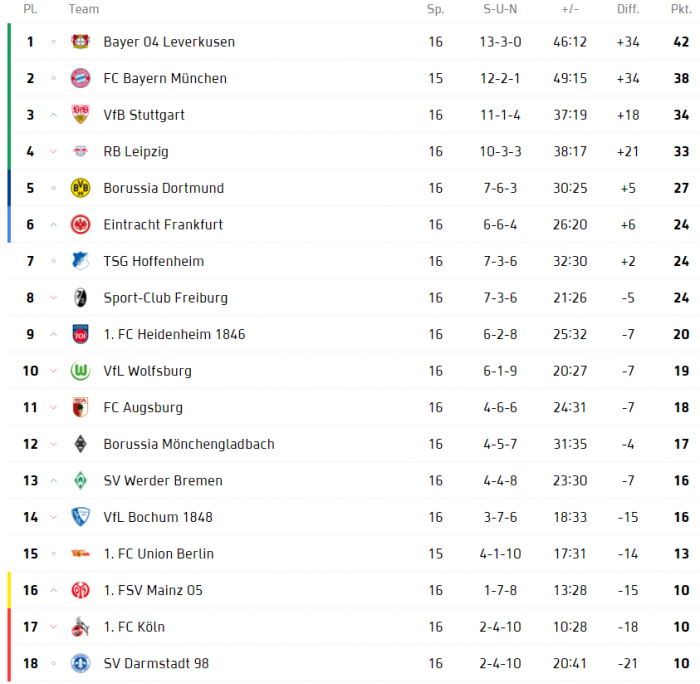The height and width of the screenshot is (684, 700).
Task: Open the Borussia Mönchengladbach team link
Action: click(x=189, y=444)
